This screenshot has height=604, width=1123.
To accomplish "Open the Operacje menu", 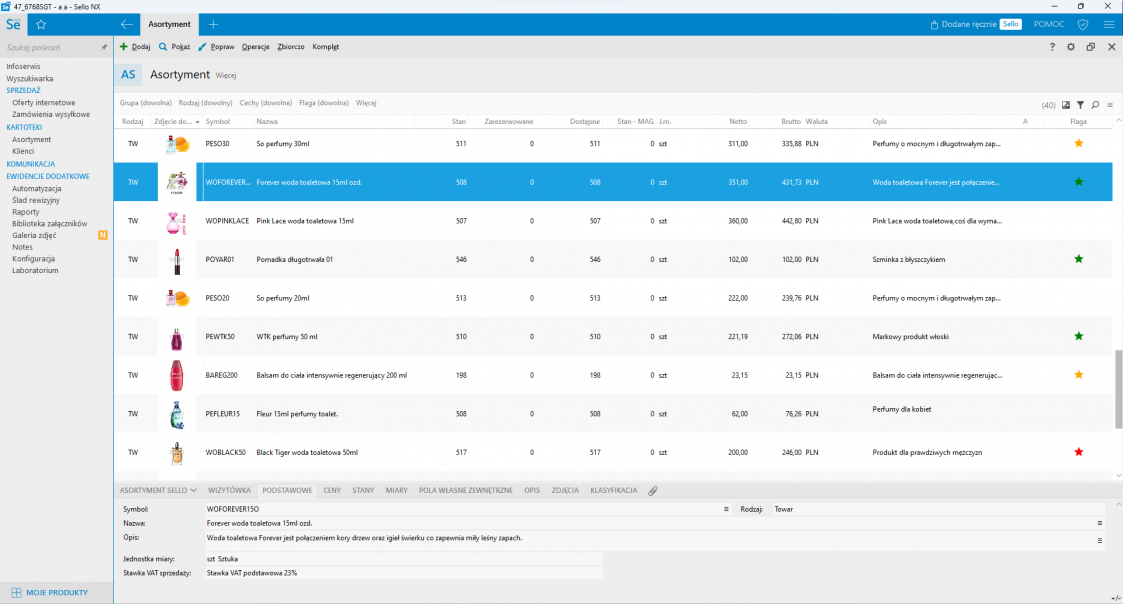I will (255, 47).
